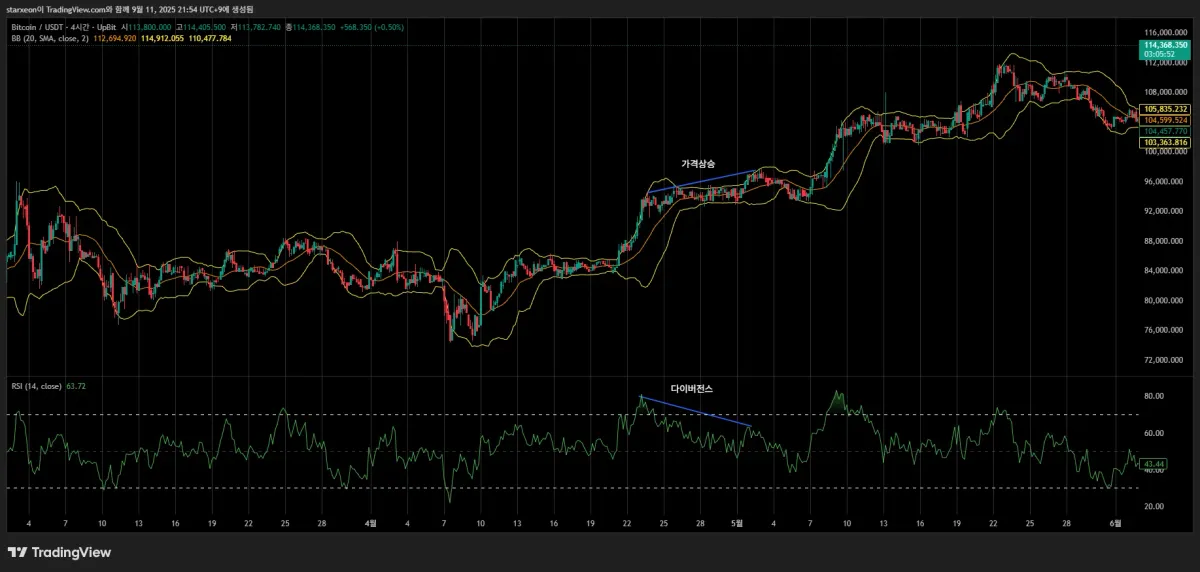
Task: Click the green current price label 114,368.350
Action: [1165, 45]
